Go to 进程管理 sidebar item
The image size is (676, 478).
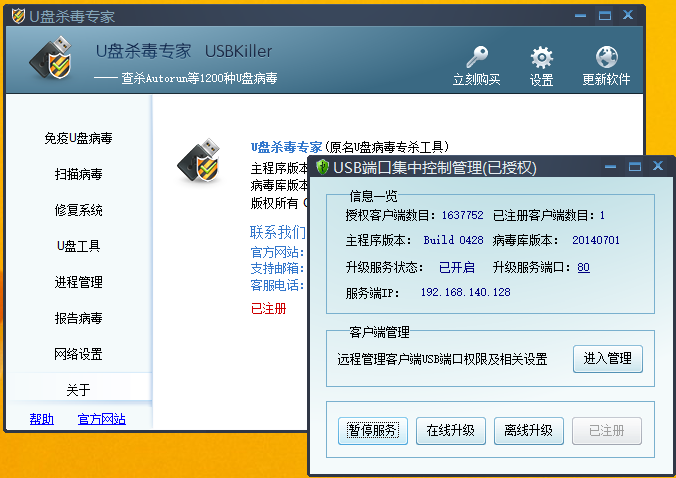tap(78, 282)
